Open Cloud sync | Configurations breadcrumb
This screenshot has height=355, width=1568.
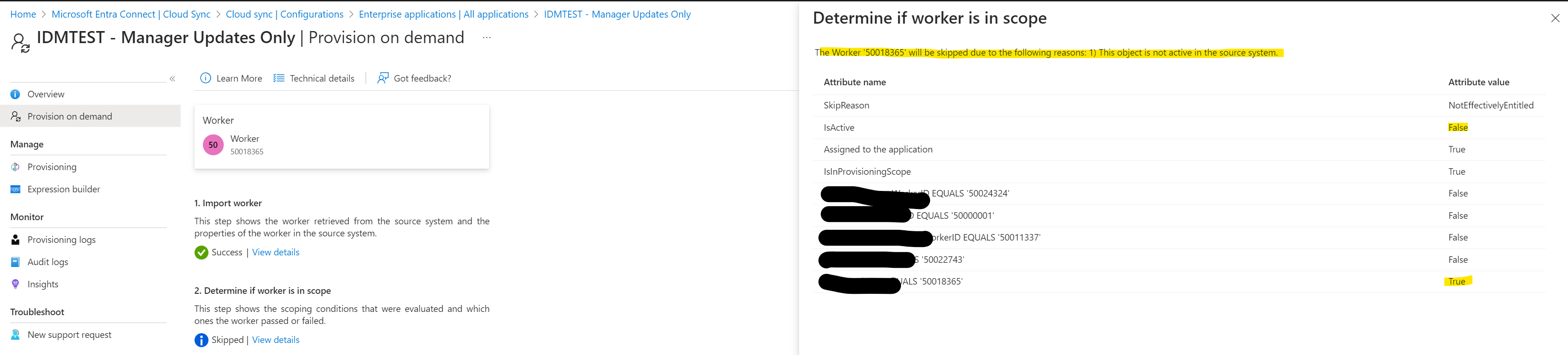[284, 14]
